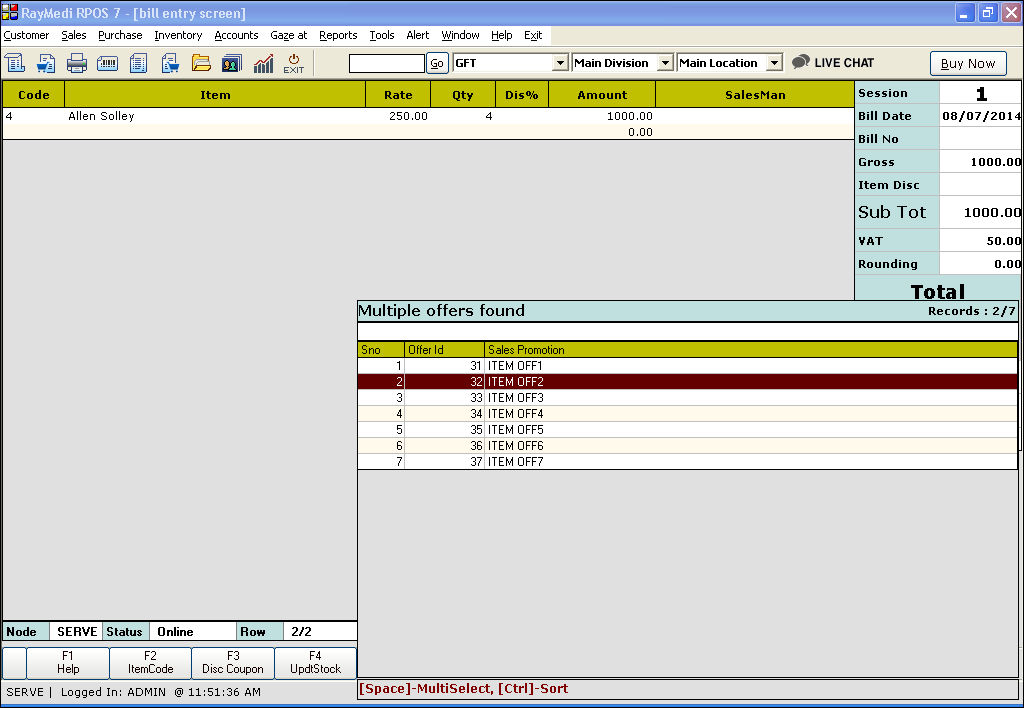Expand the Main Location dropdown
1024x708 pixels.
774,63
